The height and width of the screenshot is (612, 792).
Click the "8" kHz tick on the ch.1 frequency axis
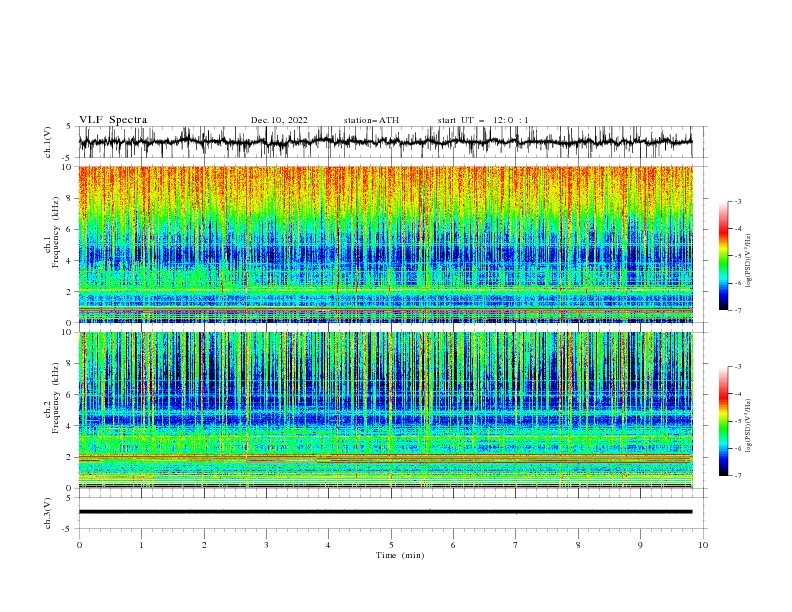pos(71,198)
